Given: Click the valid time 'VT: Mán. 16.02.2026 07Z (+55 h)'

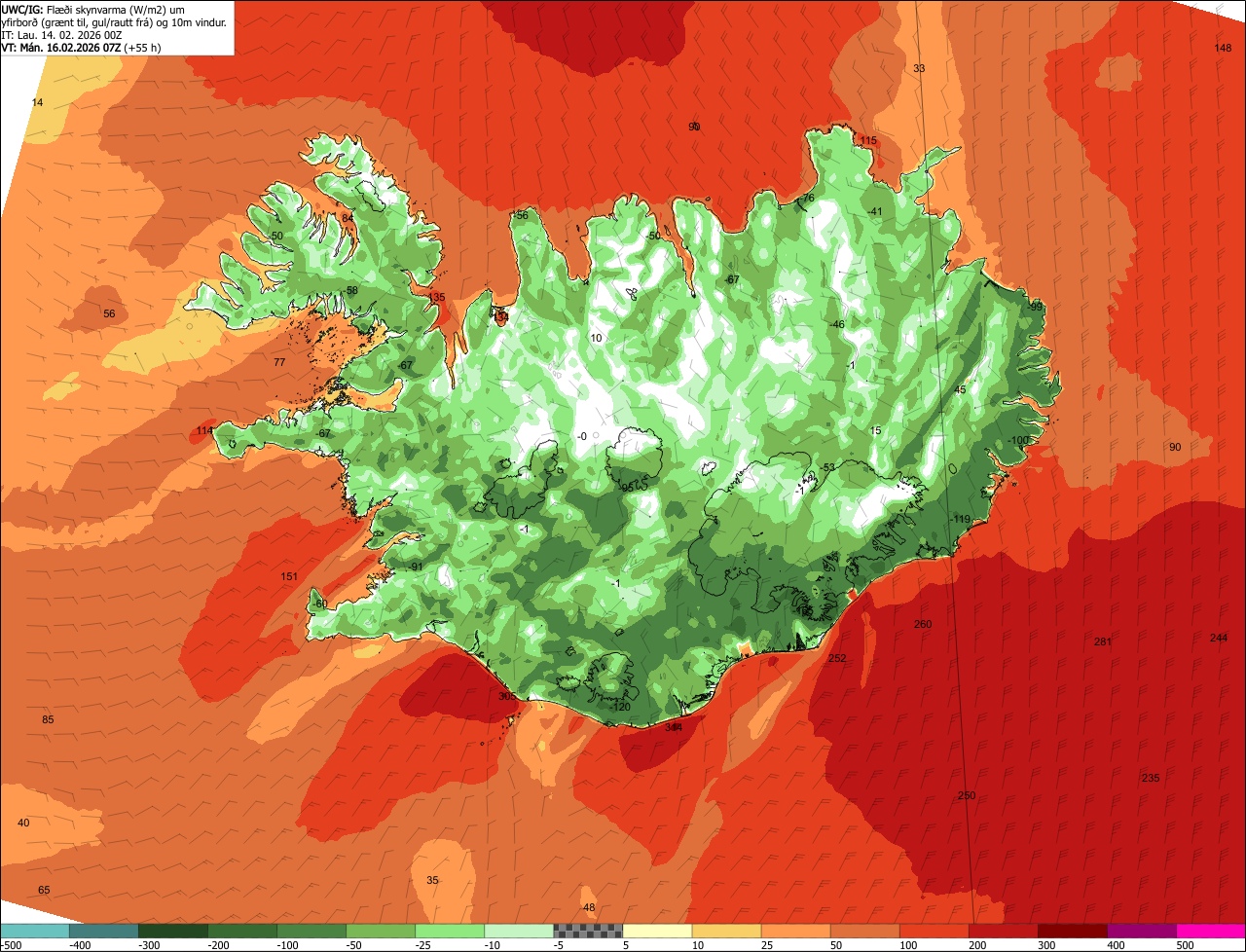Looking at the screenshot, I should 82,47.
